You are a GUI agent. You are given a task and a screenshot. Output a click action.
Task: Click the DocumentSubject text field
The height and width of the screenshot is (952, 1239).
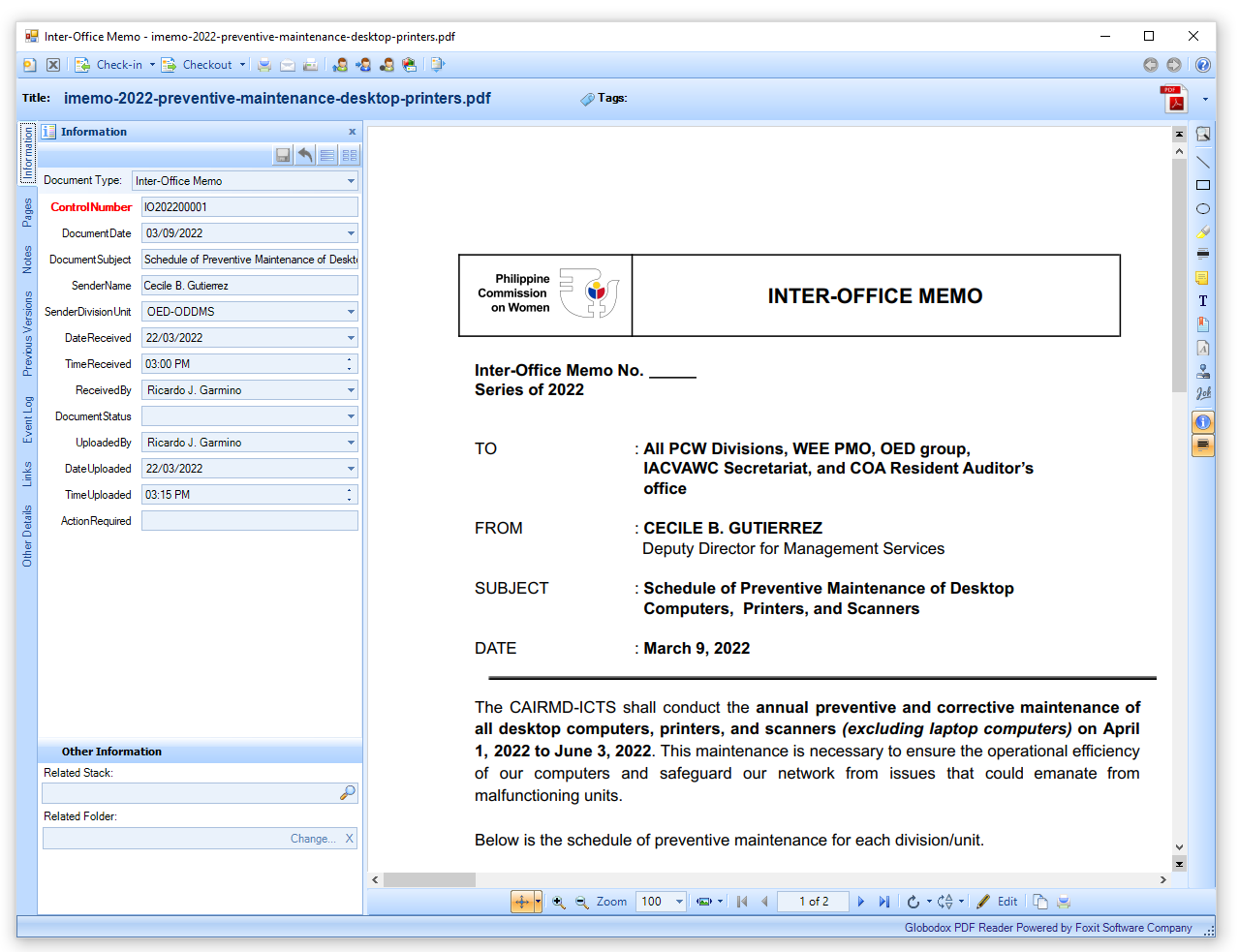click(250, 260)
